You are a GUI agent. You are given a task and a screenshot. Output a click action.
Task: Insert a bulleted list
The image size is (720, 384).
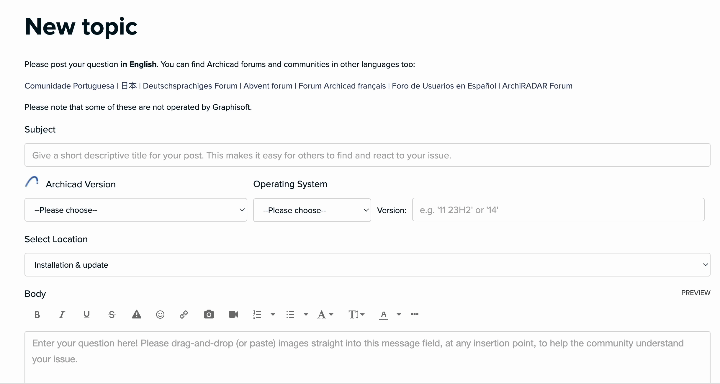290,315
